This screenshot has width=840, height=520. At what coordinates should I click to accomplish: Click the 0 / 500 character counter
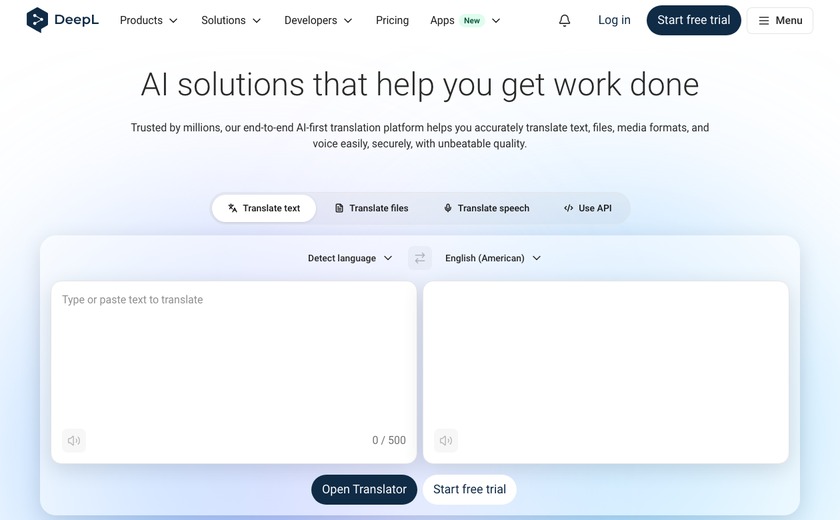389,440
